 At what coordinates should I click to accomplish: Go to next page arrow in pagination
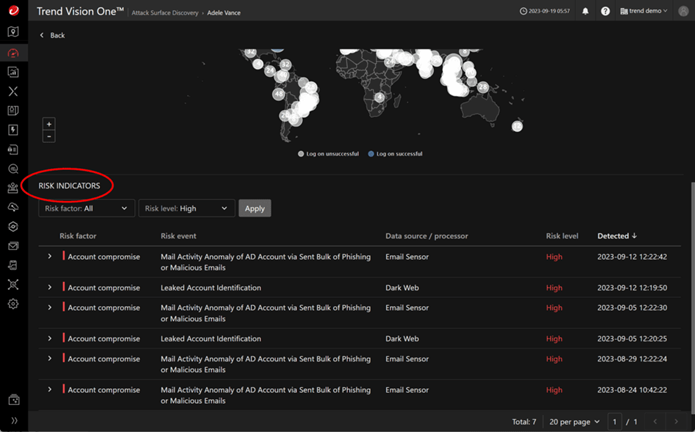point(675,421)
